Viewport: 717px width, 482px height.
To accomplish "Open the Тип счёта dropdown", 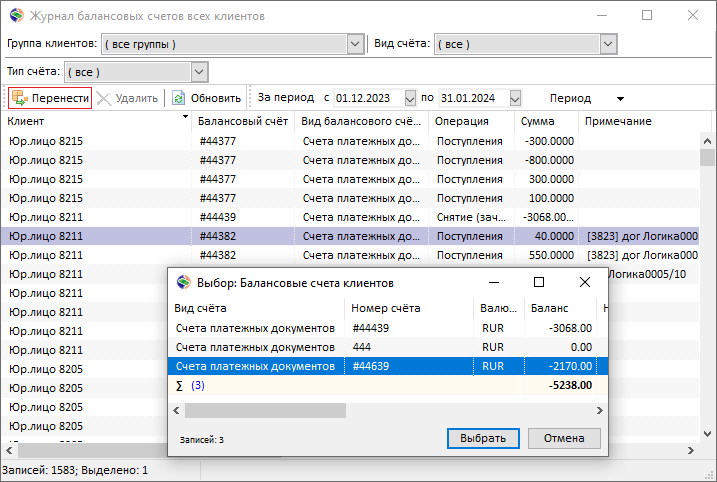I will point(199,72).
